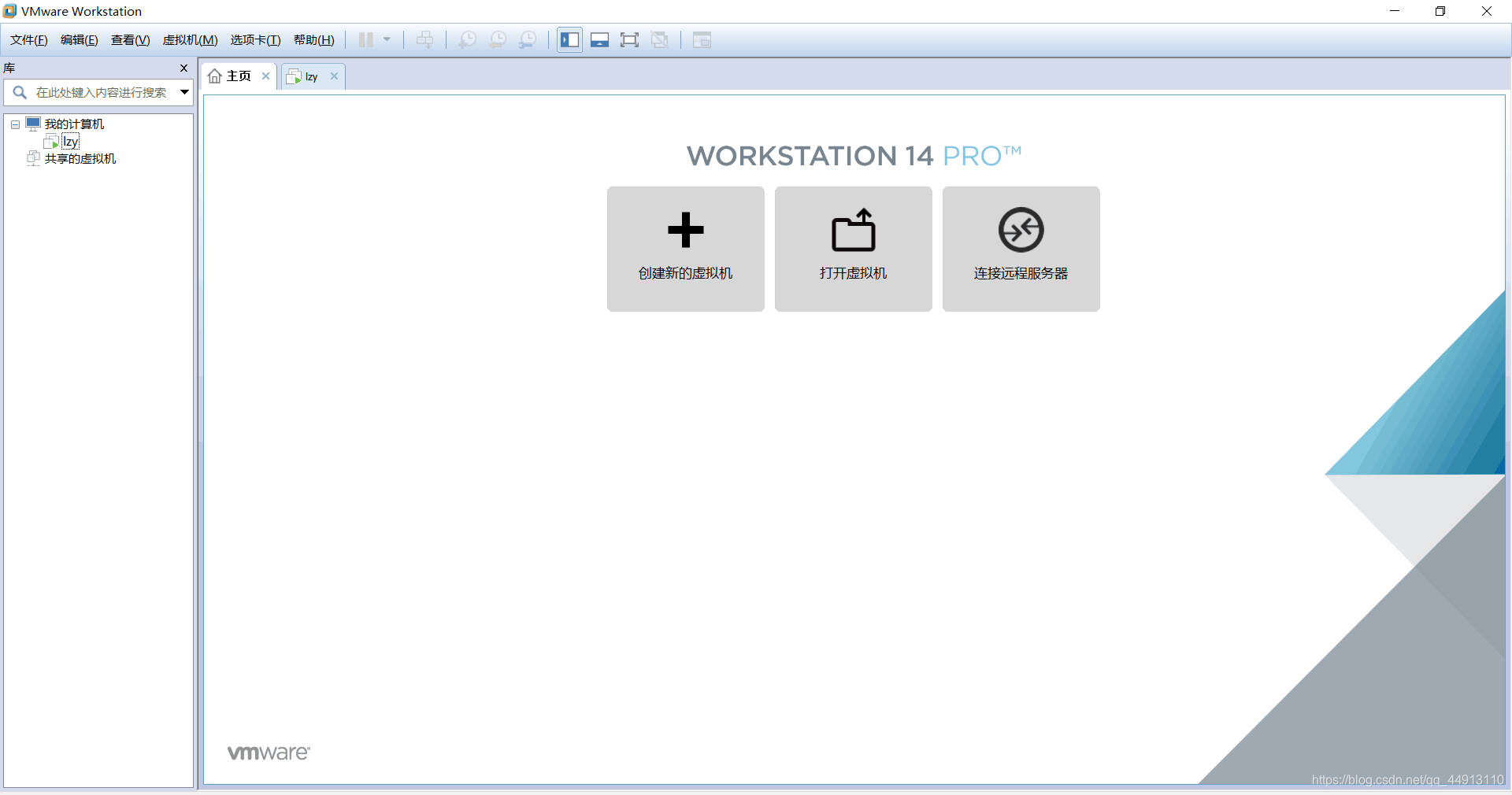1512x795 pixels.
Task: Close the 库 library panel
Action: click(x=183, y=68)
